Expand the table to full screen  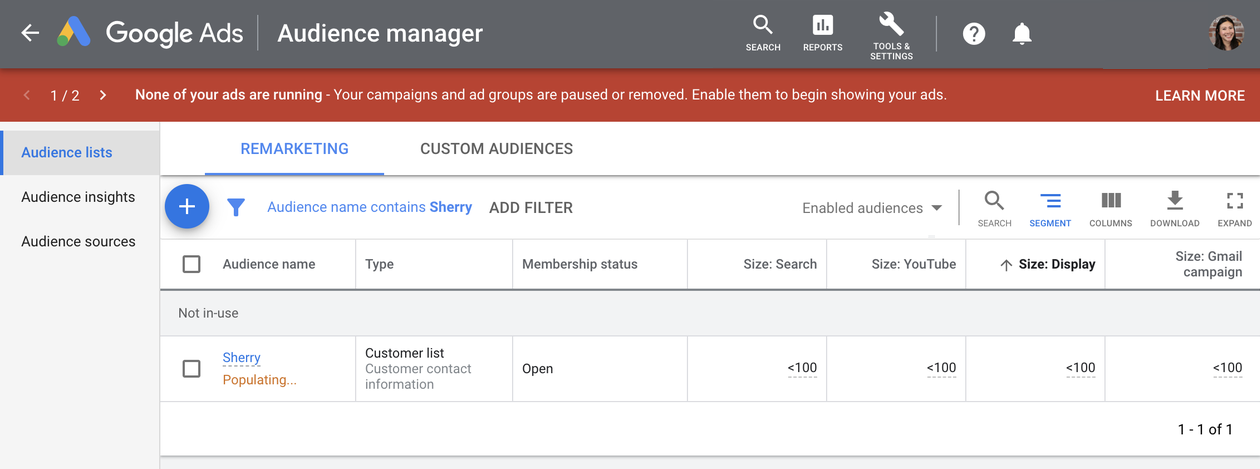[1234, 208]
